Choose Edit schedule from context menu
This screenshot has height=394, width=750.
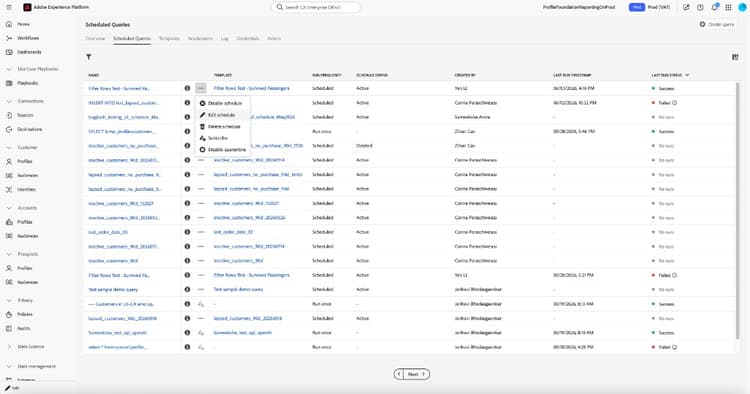coord(221,115)
